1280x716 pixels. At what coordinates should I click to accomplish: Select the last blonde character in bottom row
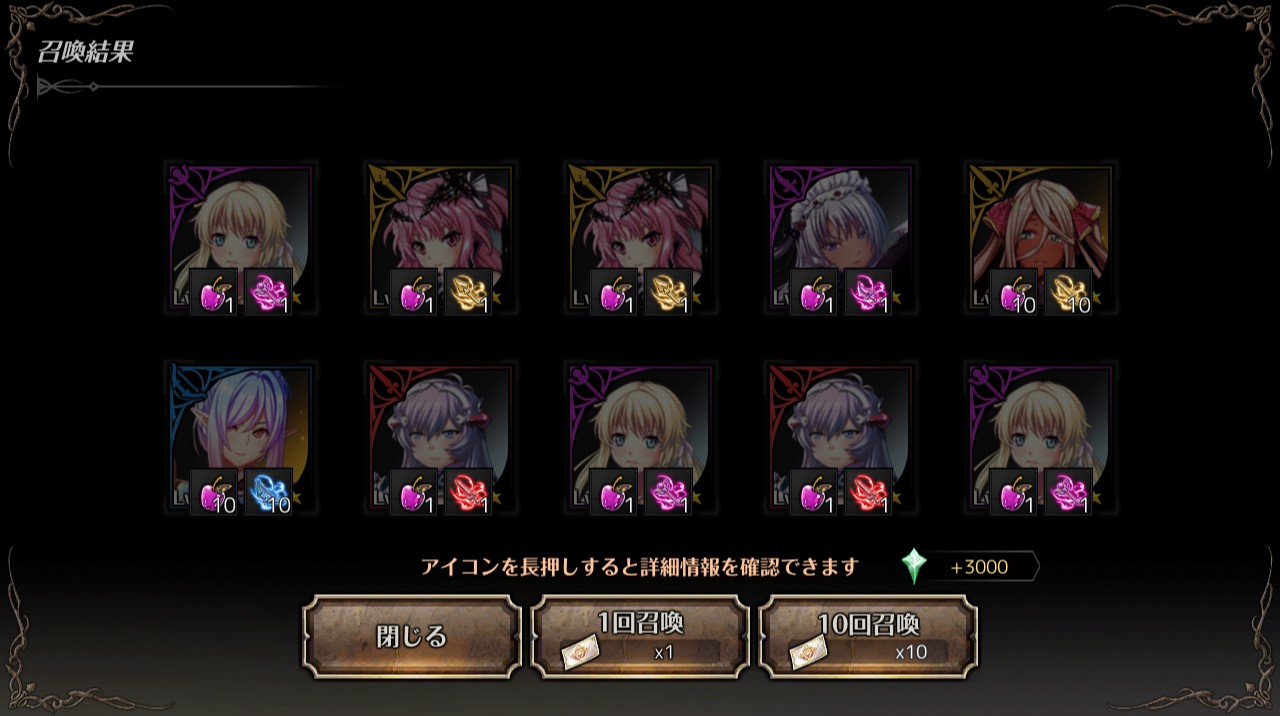(1041, 438)
